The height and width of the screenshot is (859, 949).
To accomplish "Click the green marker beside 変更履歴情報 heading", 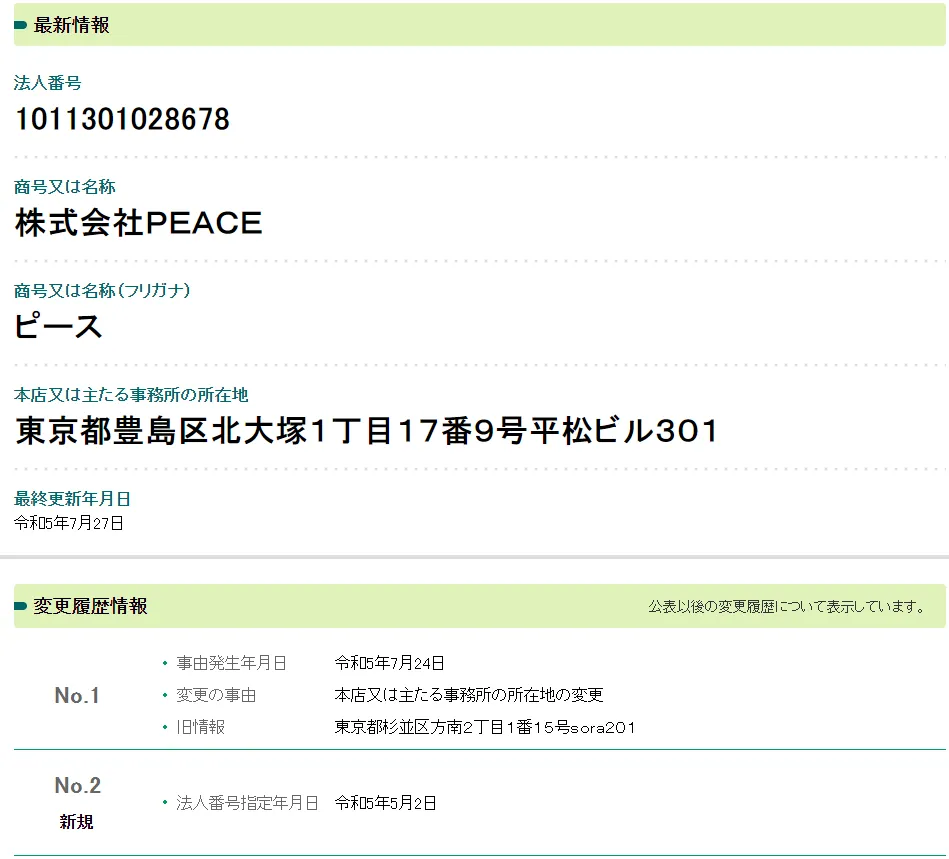I will tap(21, 606).
